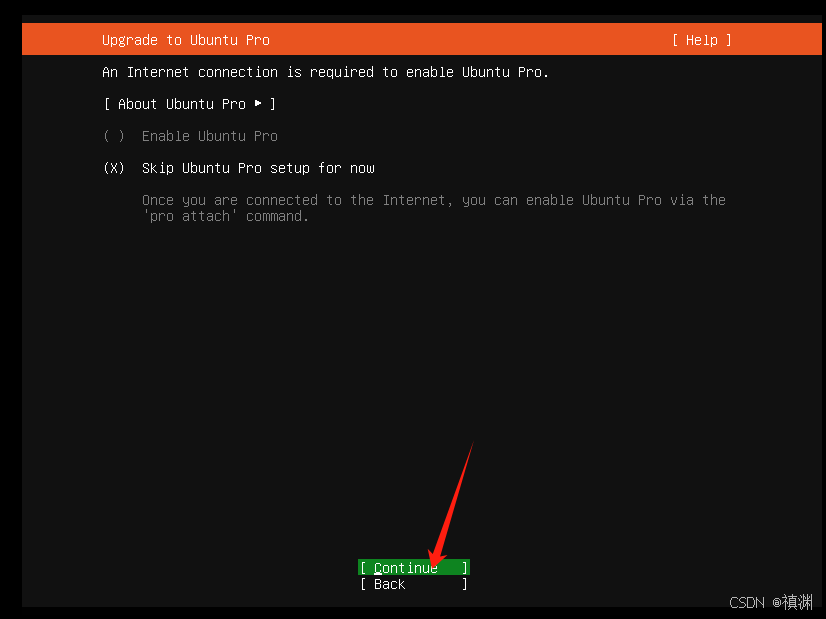Expand the About Ubuntu Pro section

[190, 104]
